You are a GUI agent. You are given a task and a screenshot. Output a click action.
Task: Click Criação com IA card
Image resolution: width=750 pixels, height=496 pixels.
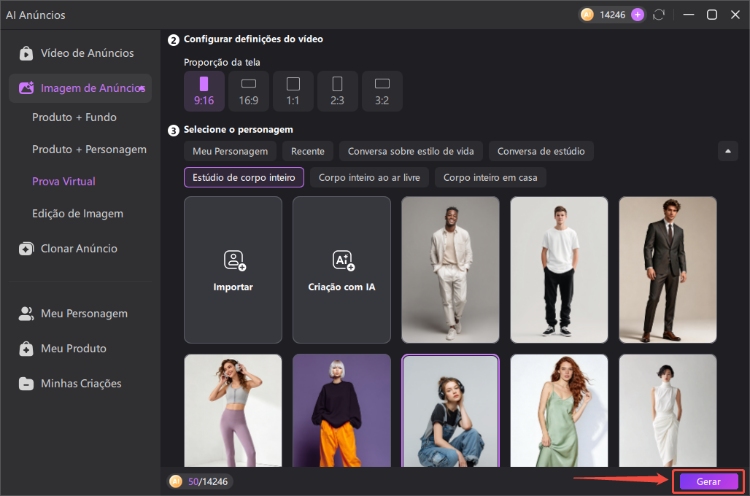point(342,270)
